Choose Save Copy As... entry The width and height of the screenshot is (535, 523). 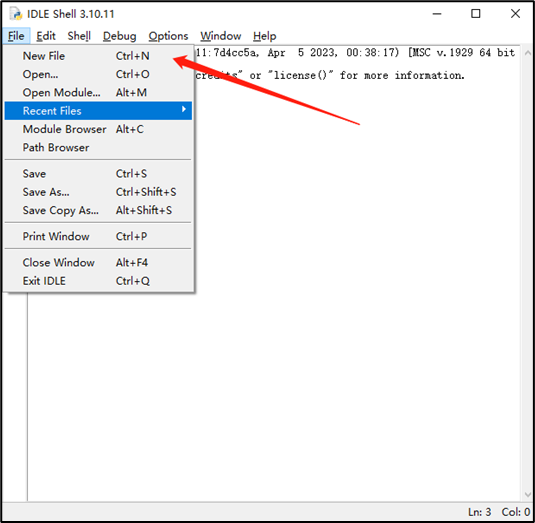click(98, 210)
